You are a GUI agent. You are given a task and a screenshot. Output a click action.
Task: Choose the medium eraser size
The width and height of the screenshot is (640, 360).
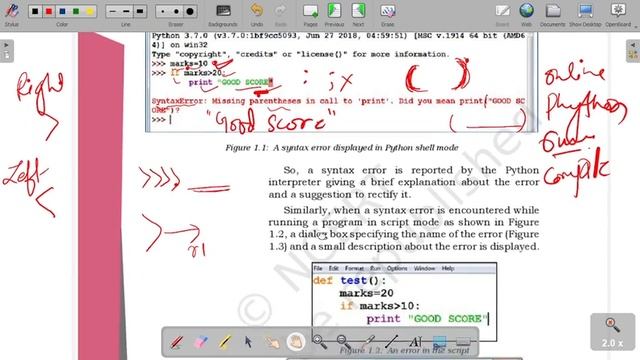(x=176, y=11)
